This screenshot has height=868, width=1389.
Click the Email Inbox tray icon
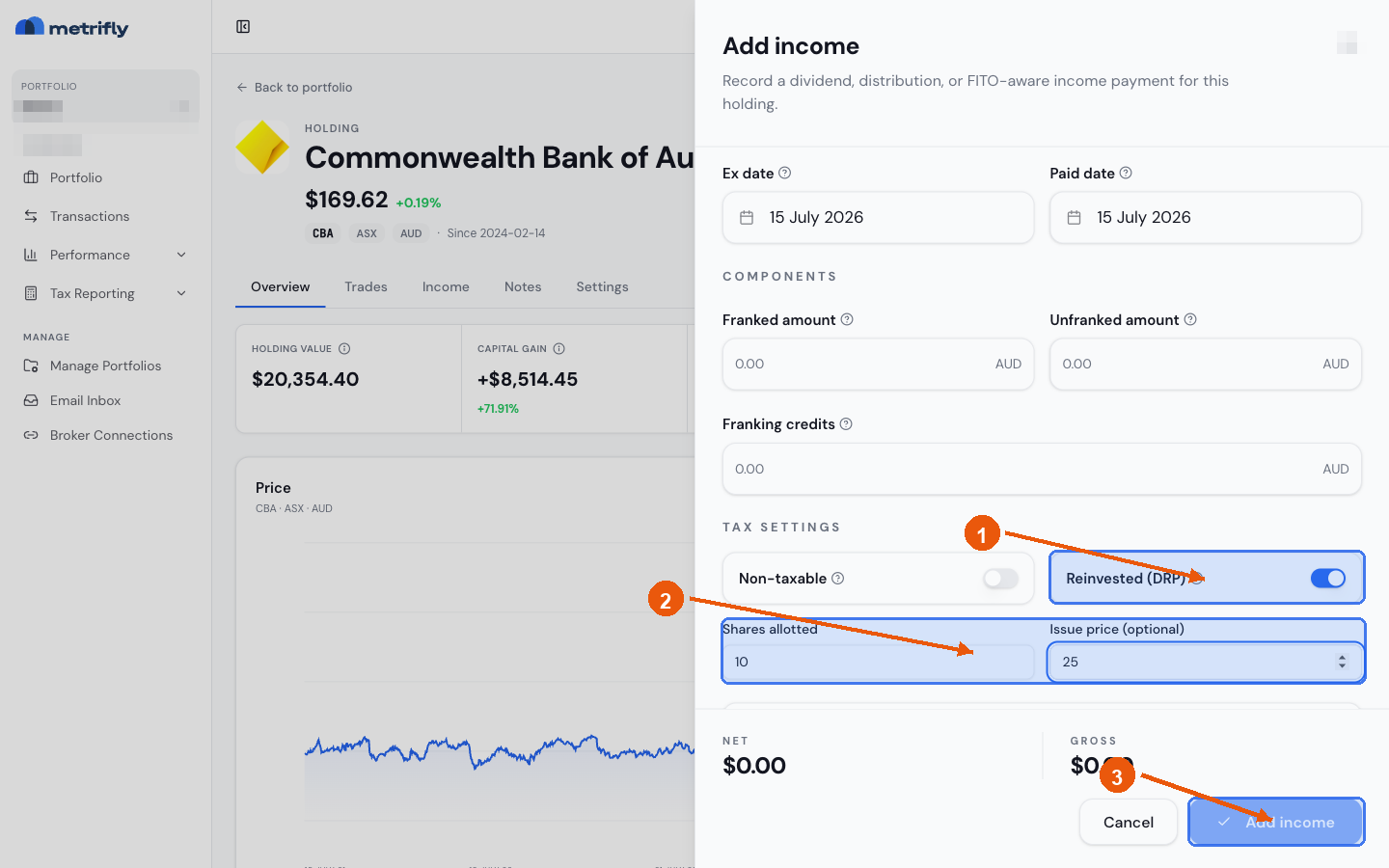31,400
